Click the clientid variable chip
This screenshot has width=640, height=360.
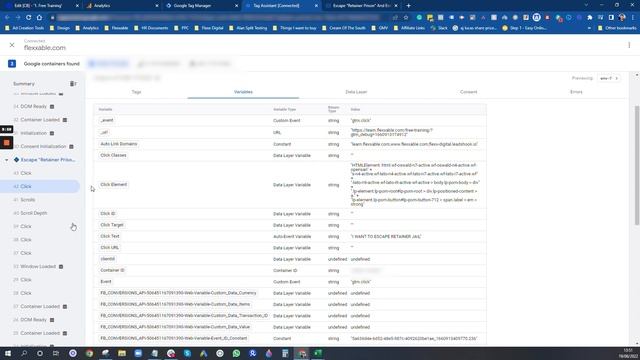tap(108, 259)
